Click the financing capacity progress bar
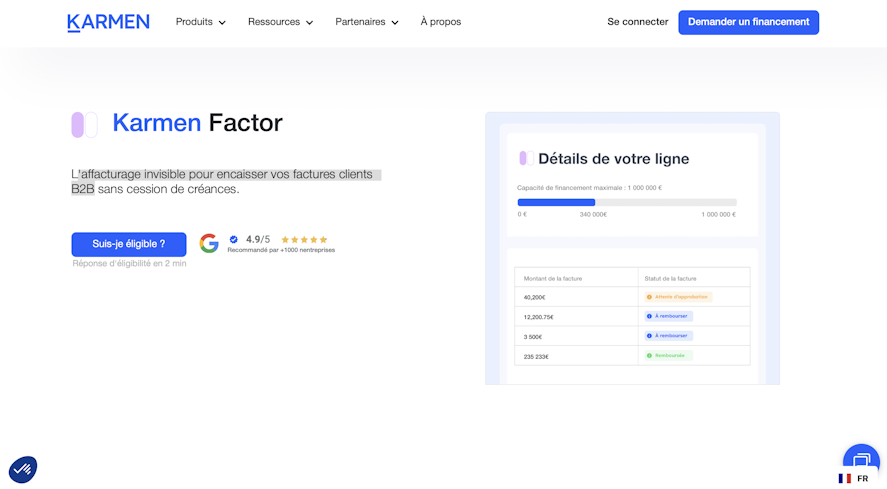Screen dimensions: 887x489 pyautogui.click(x=627, y=202)
